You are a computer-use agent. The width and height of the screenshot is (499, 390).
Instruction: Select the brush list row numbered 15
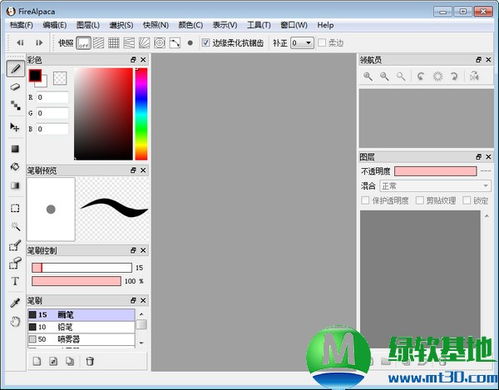pyautogui.click(x=81, y=315)
